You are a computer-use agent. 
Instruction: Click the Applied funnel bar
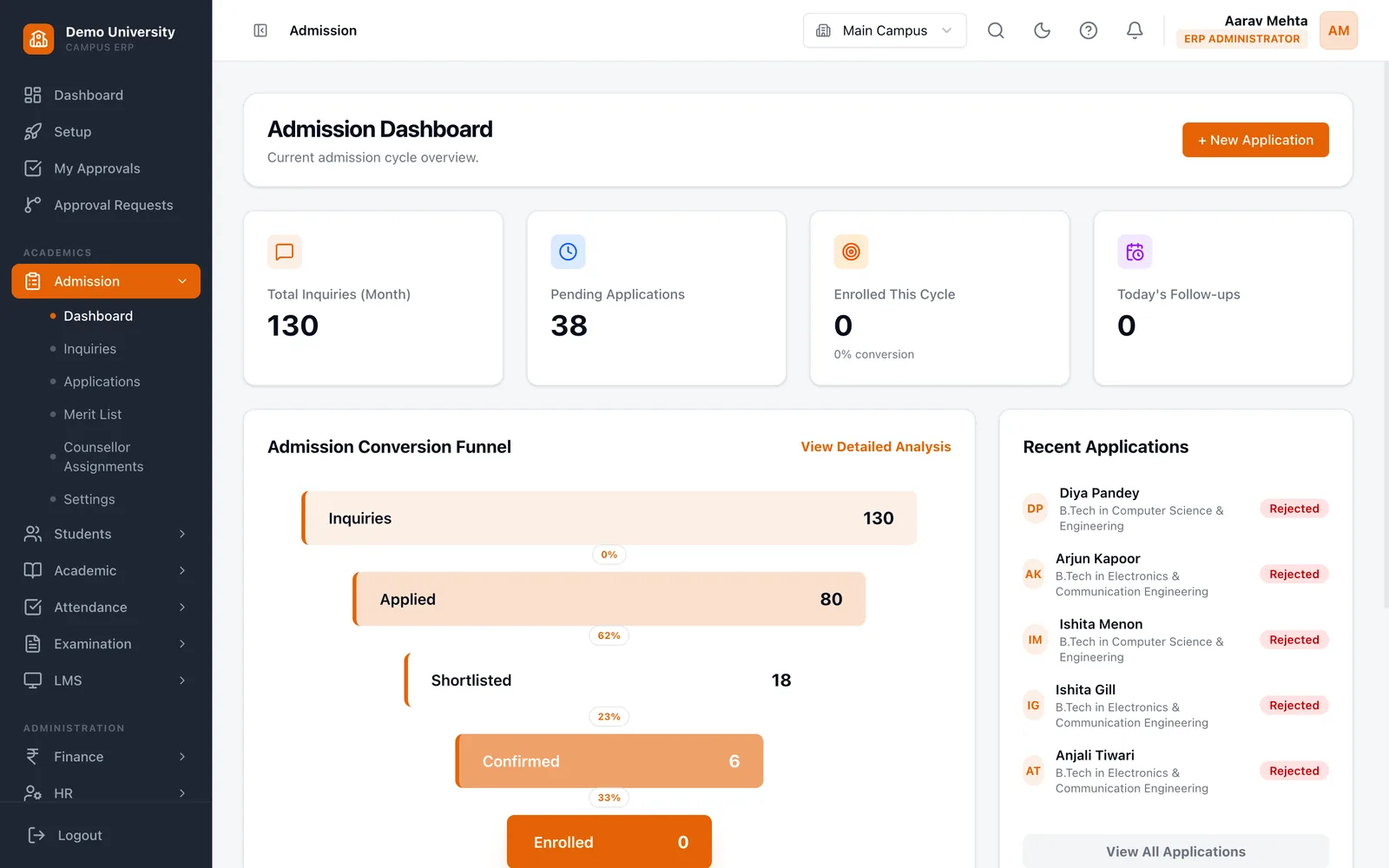(609, 599)
